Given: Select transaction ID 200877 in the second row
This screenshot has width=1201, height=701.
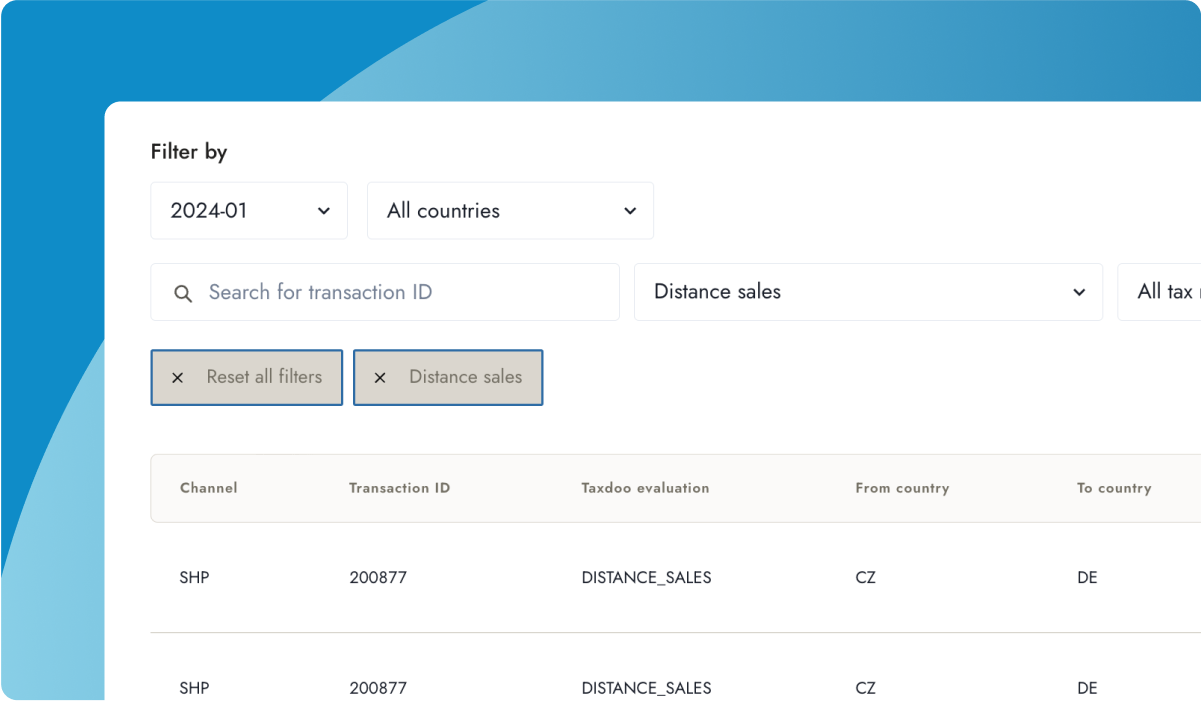Looking at the screenshot, I should (x=378, y=688).
